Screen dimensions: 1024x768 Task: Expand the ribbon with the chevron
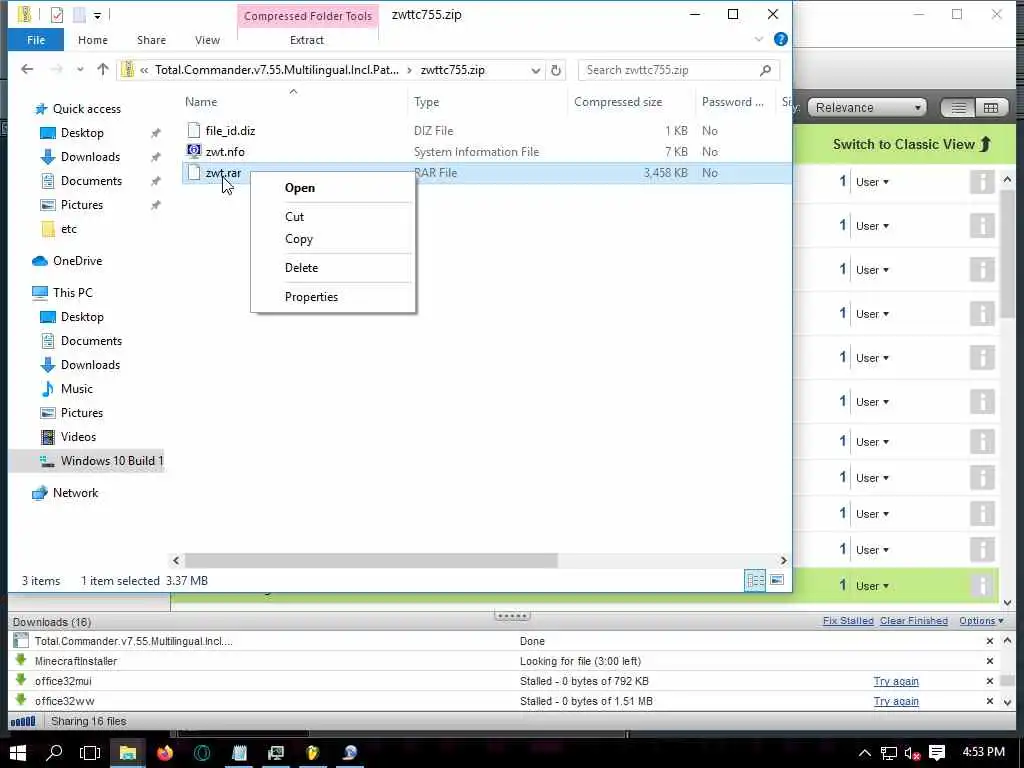[759, 40]
